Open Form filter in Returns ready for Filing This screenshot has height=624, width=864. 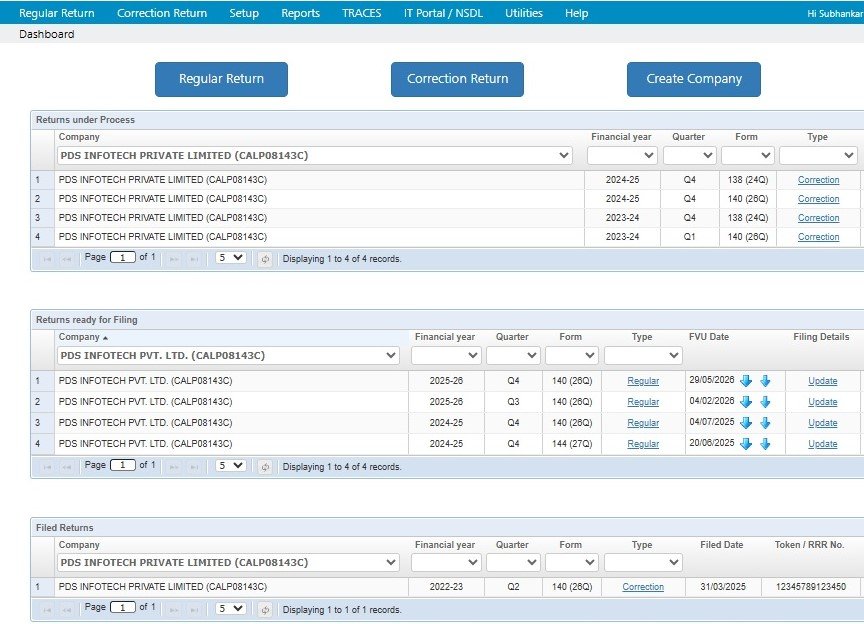click(x=571, y=356)
